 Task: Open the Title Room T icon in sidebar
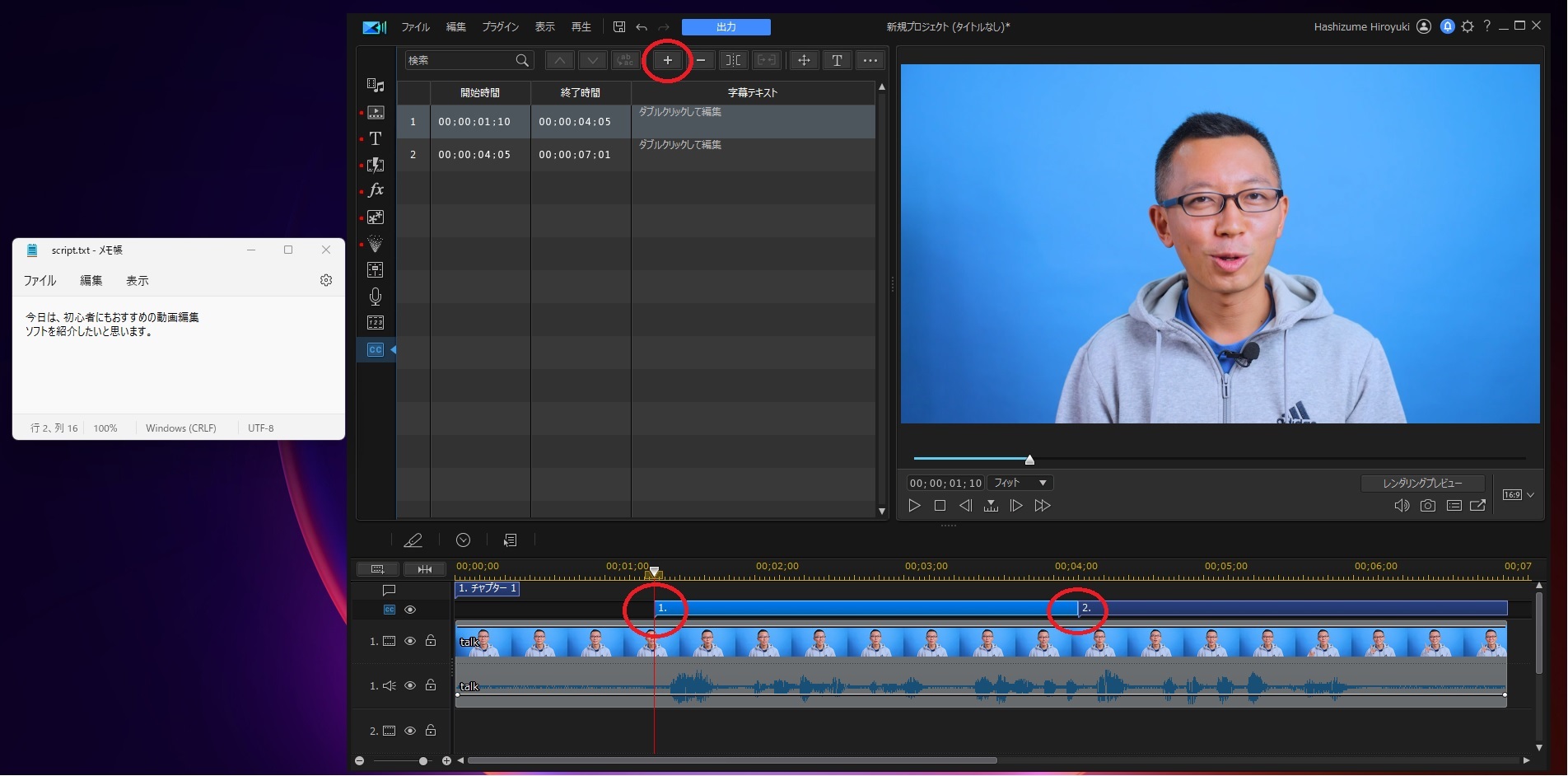(376, 138)
